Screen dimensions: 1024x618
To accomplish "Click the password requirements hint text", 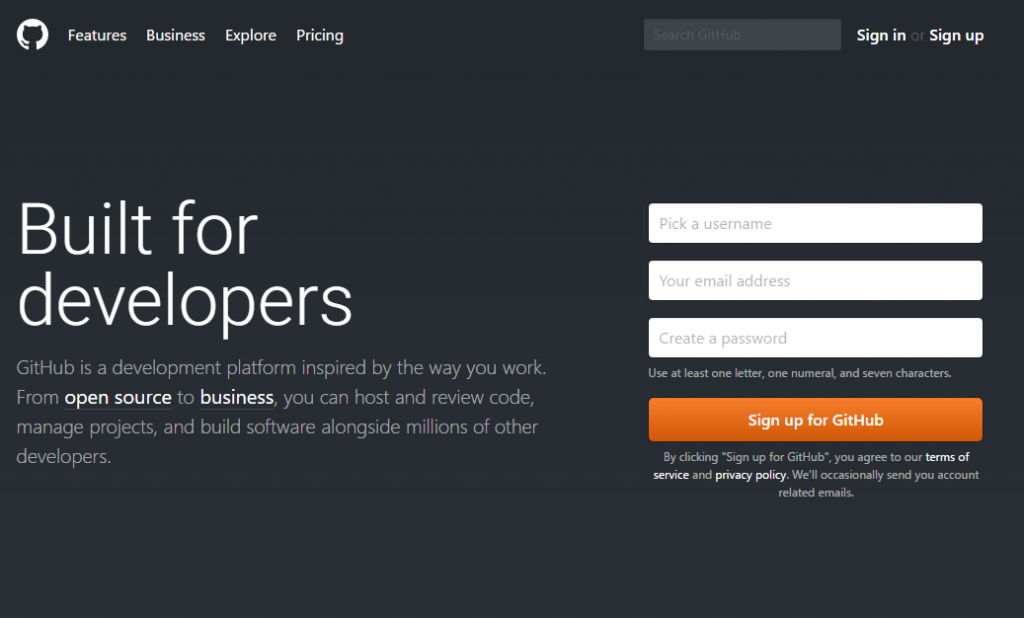I will 799,373.
